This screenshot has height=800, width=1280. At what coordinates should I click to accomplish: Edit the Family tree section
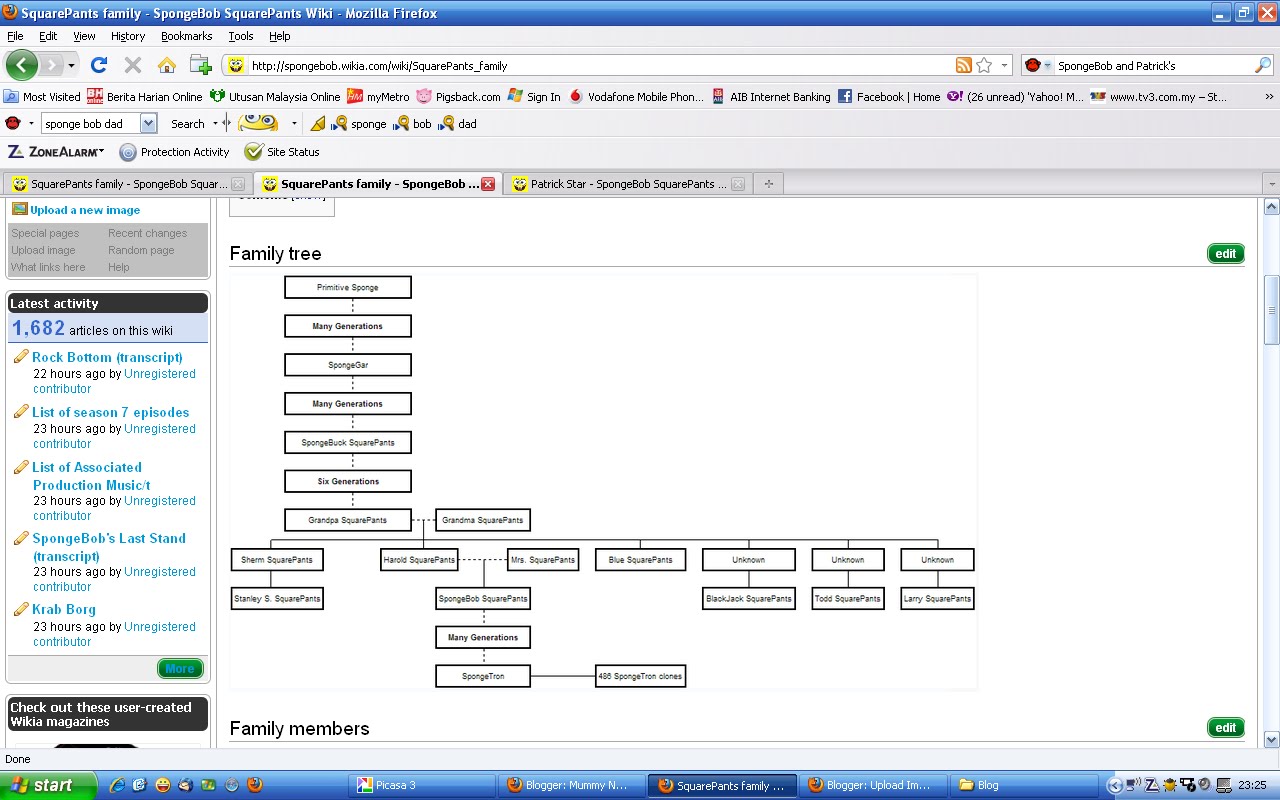tap(1226, 254)
